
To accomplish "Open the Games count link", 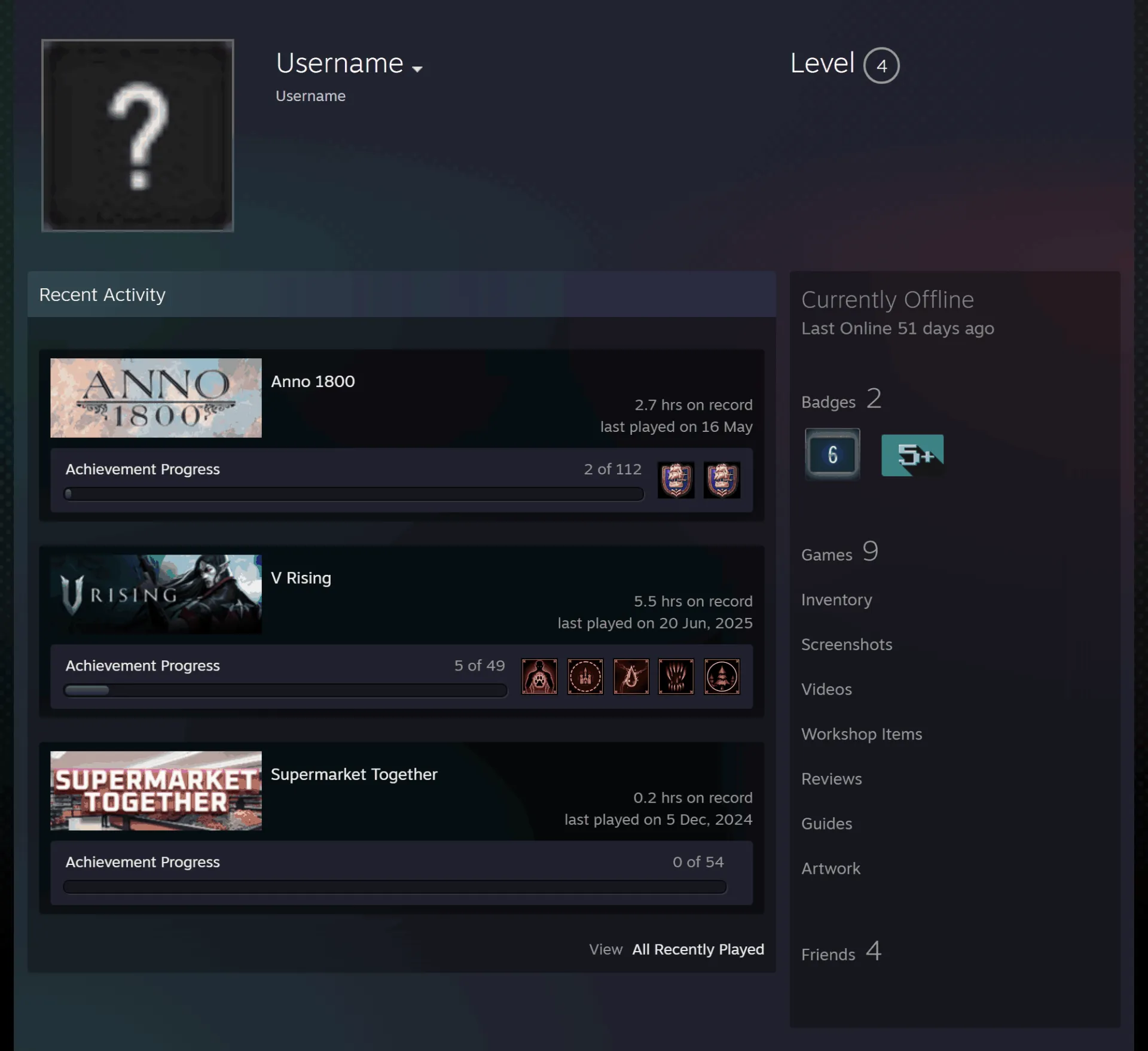I will (839, 552).
